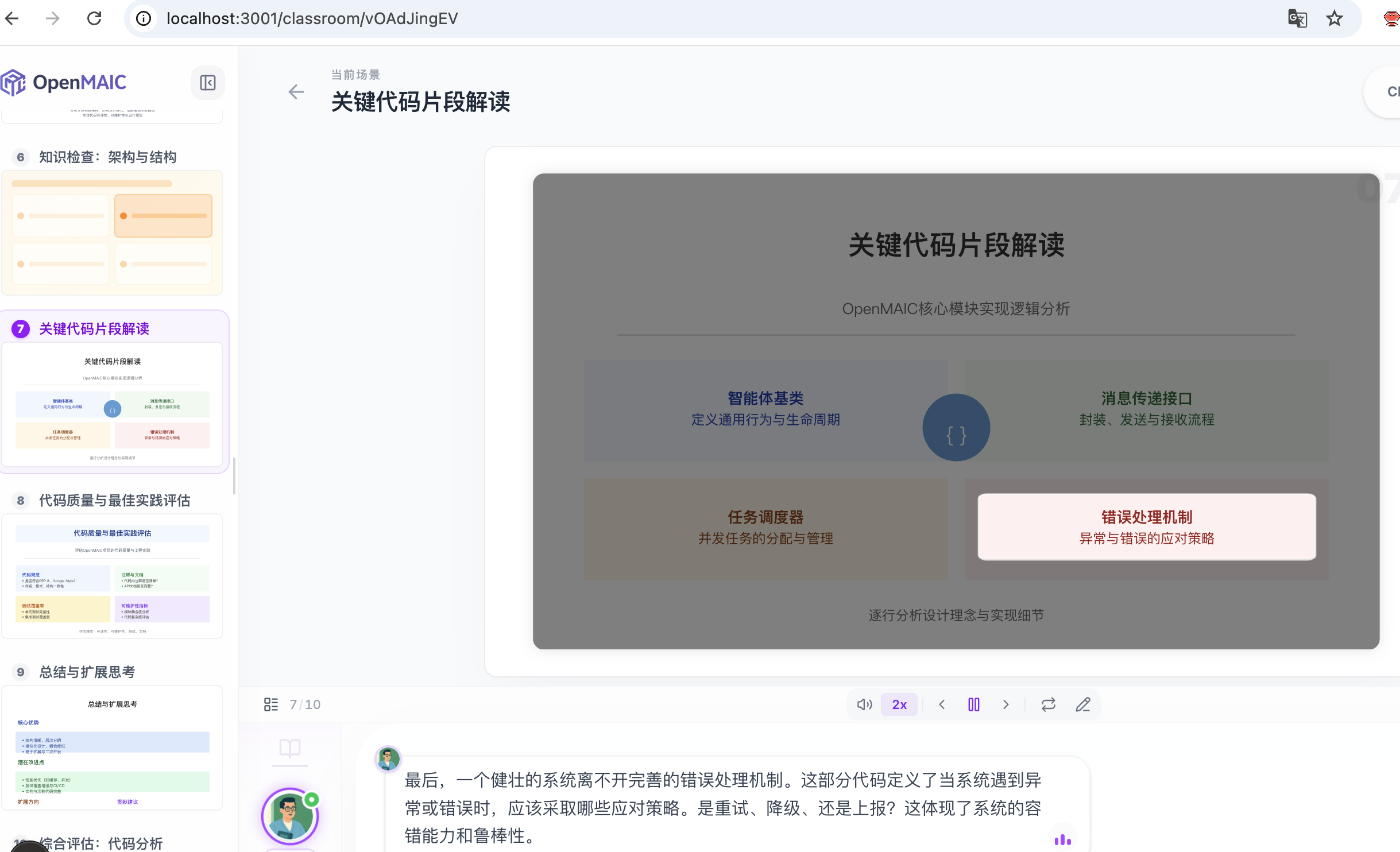Open the site info panel in address bar
The width and height of the screenshot is (1400, 852).
click(x=144, y=18)
